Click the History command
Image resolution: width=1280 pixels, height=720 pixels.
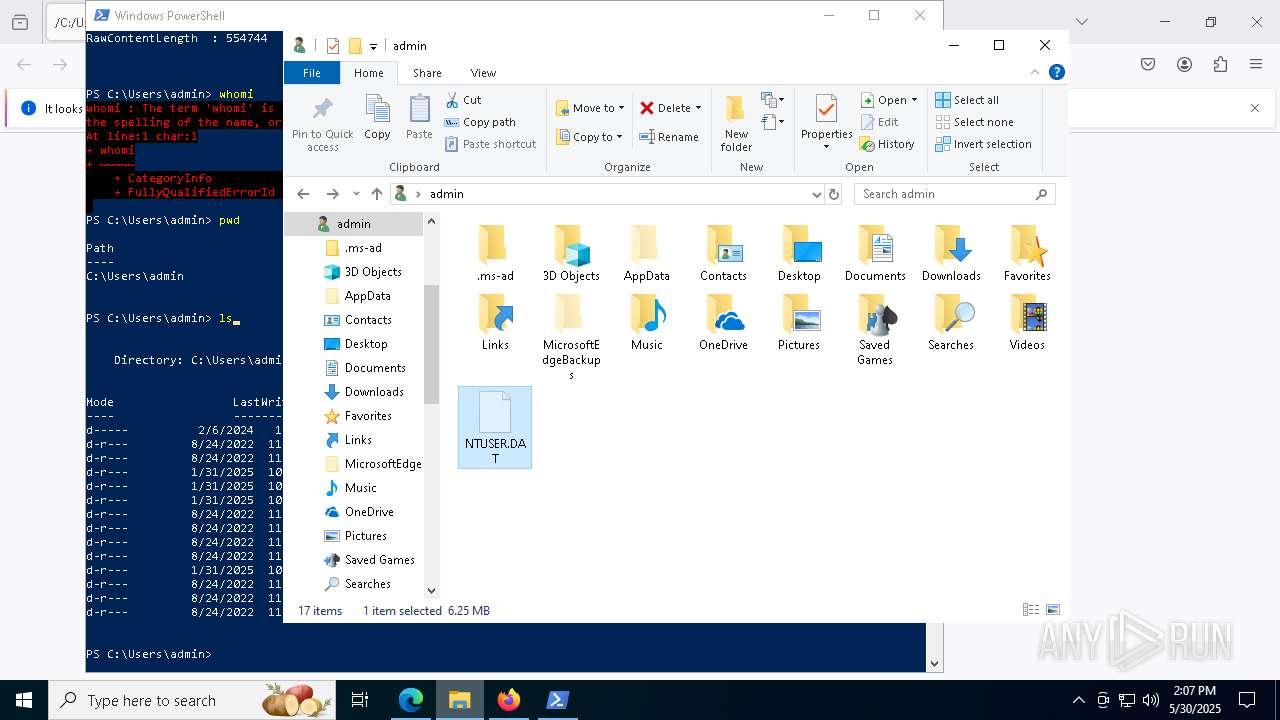[x=887, y=144]
